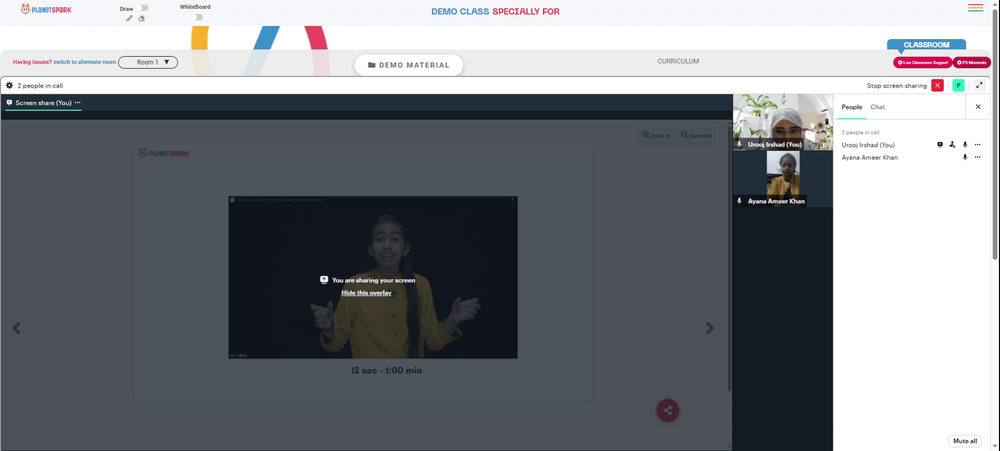Select the pencil draw tool
Image resolution: width=1000 pixels, height=451 pixels.
pos(129,18)
